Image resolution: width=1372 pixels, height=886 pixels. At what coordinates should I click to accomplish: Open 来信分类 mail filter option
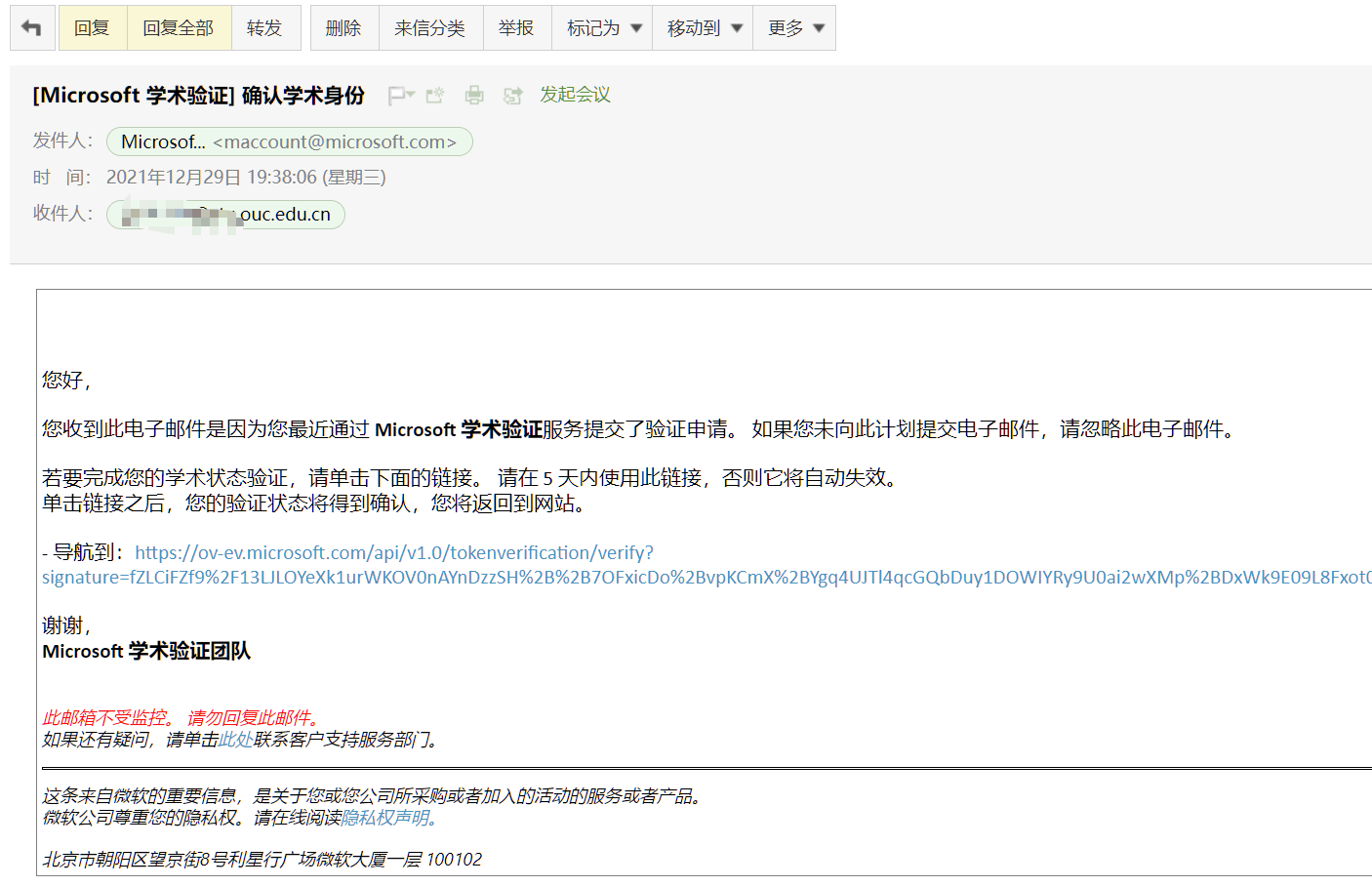(x=430, y=28)
